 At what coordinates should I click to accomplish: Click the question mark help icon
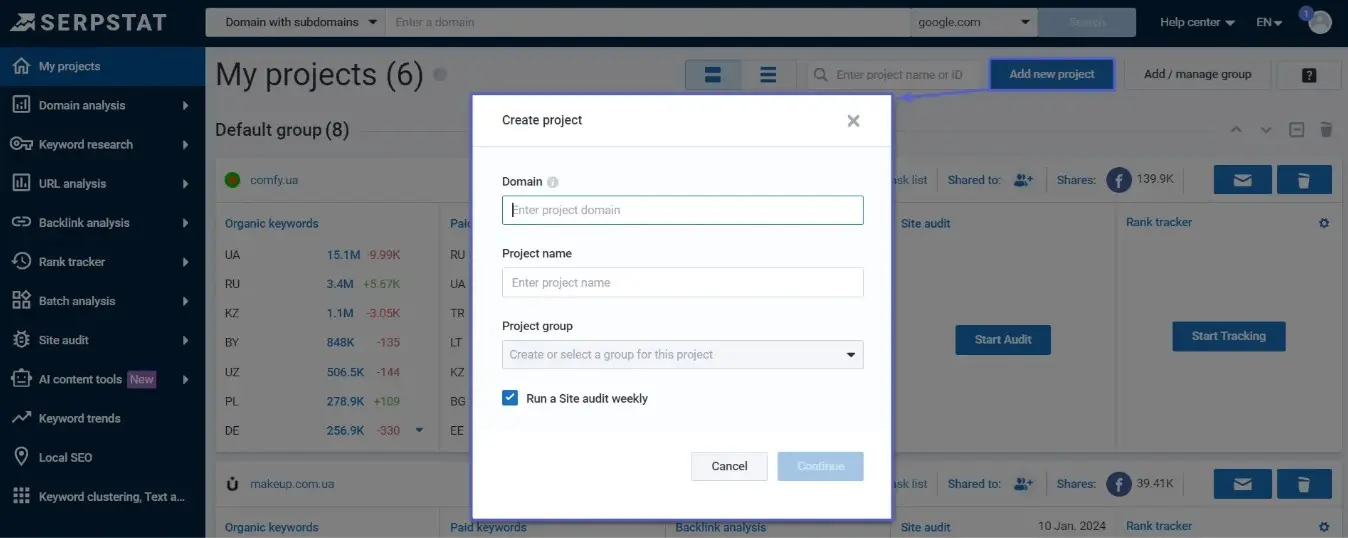coord(1309,75)
